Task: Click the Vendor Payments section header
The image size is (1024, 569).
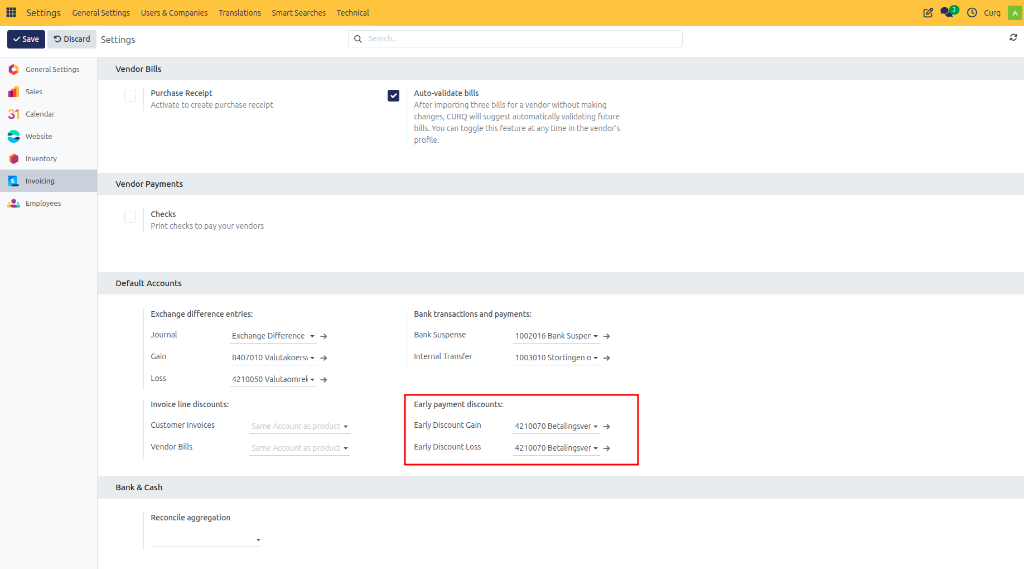Action: pos(149,184)
